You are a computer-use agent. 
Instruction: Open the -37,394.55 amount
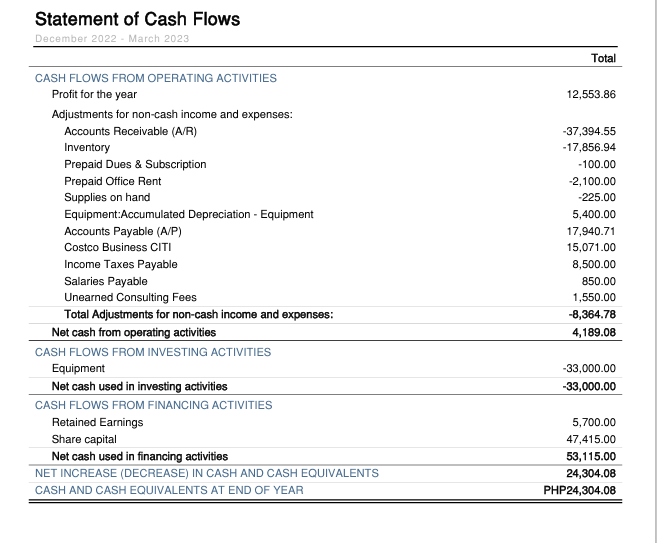tap(589, 131)
